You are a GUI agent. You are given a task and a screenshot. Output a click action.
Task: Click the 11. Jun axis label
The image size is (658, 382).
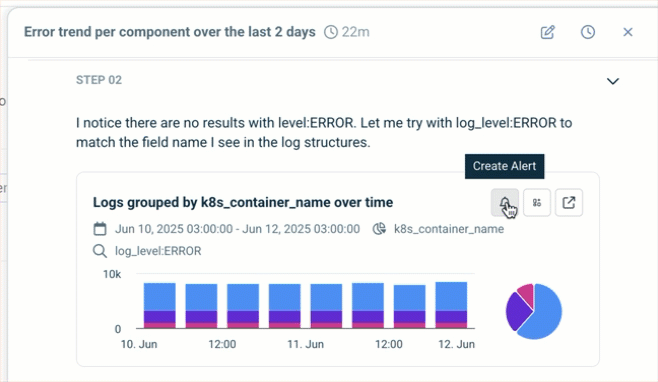[x=306, y=344]
